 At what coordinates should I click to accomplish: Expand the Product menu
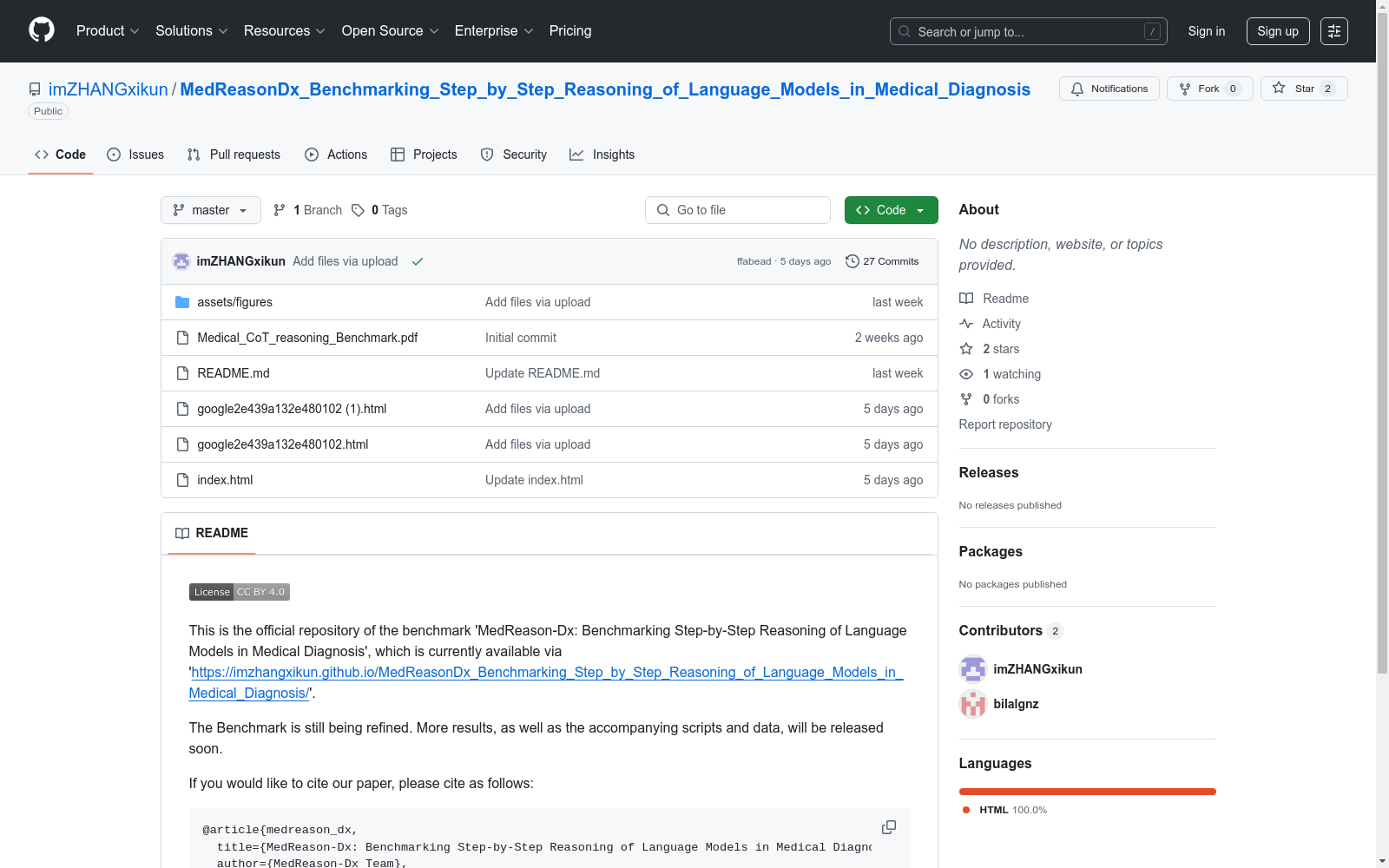click(108, 30)
